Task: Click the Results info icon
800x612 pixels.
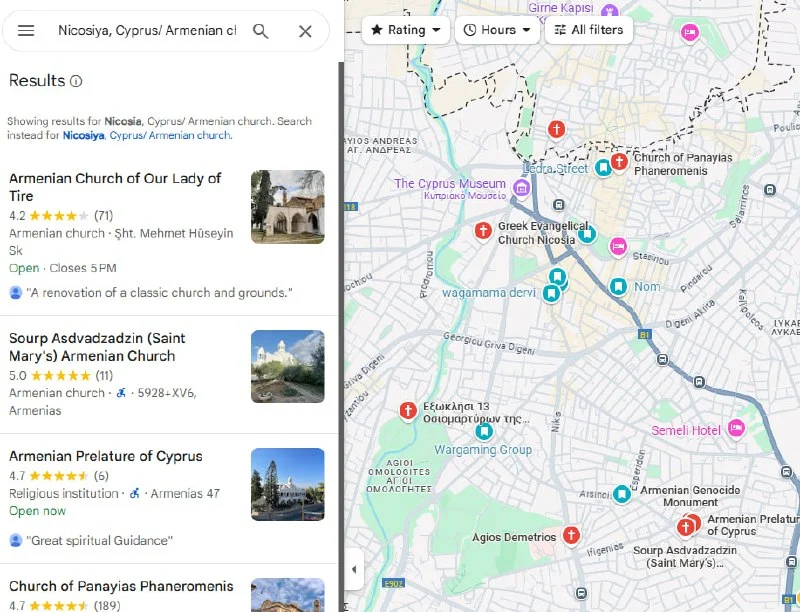Action: pyautogui.click(x=77, y=81)
